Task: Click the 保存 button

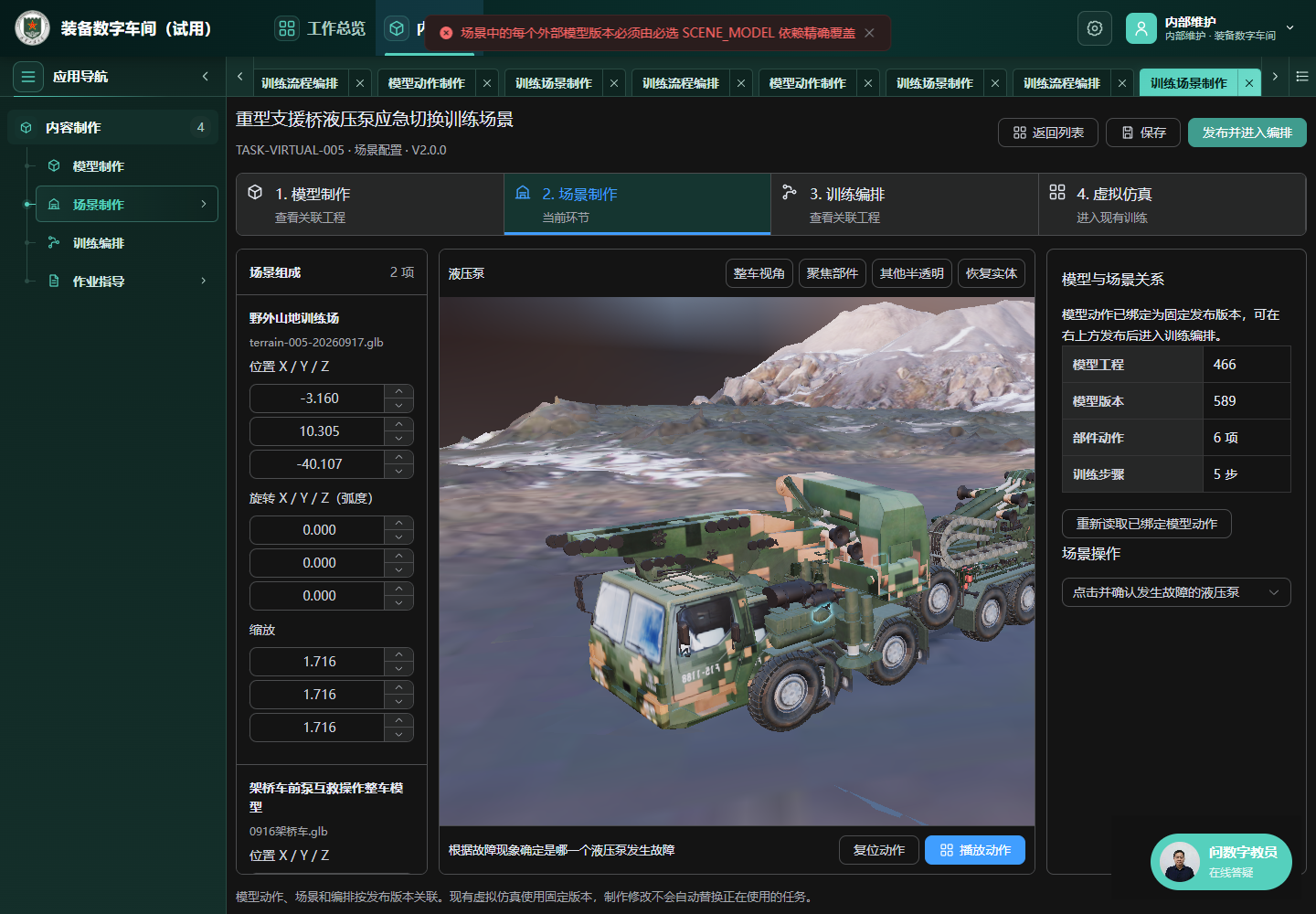Action: [x=1143, y=133]
